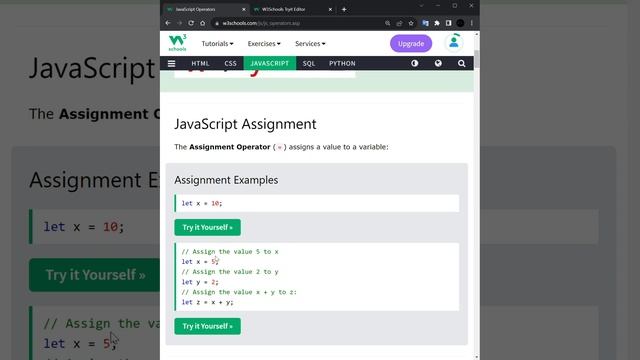Screen dimensions: 640x360
Task: Toggle dark mode contrast icon
Action: pyautogui.click(x=415, y=63)
